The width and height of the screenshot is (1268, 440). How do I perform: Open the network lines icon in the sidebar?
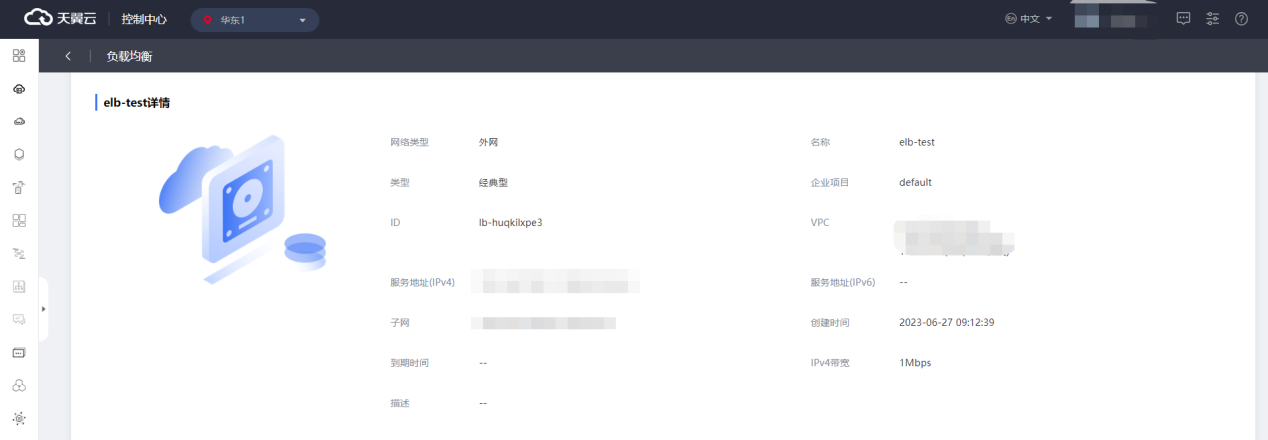19,253
